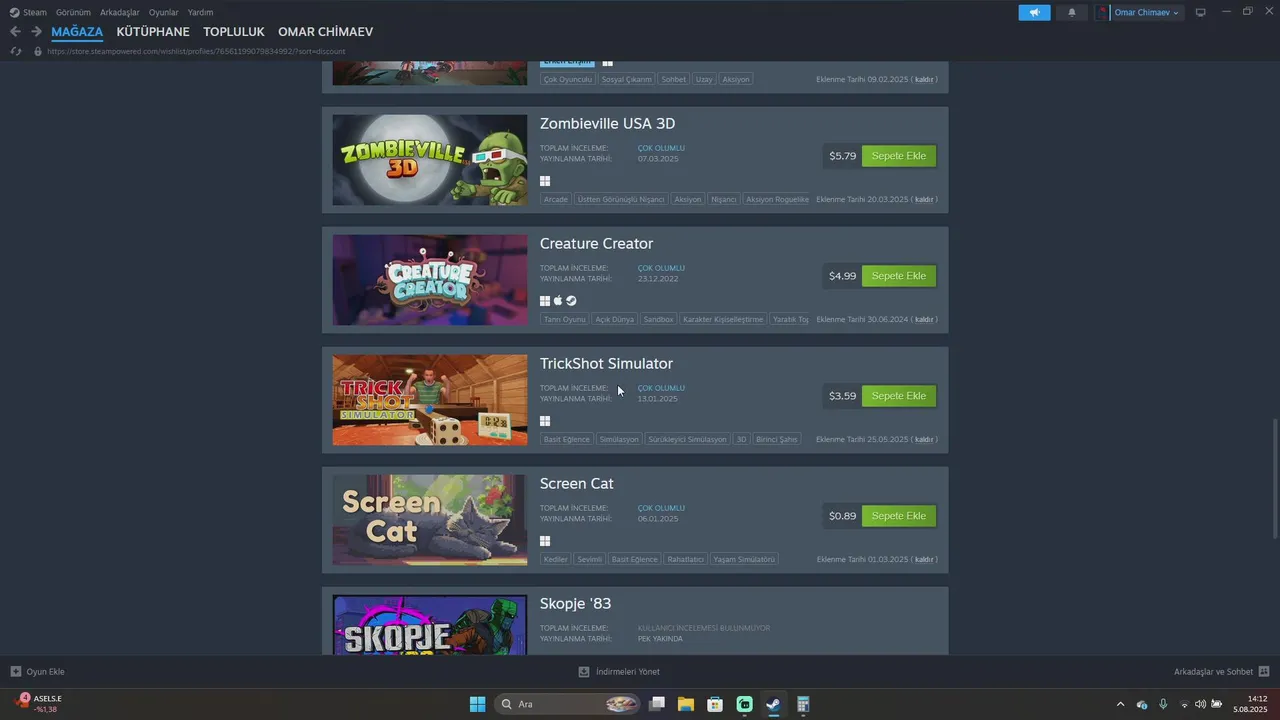1280x720 pixels.
Task: Open the Oyunlar menu
Action: click(x=164, y=13)
